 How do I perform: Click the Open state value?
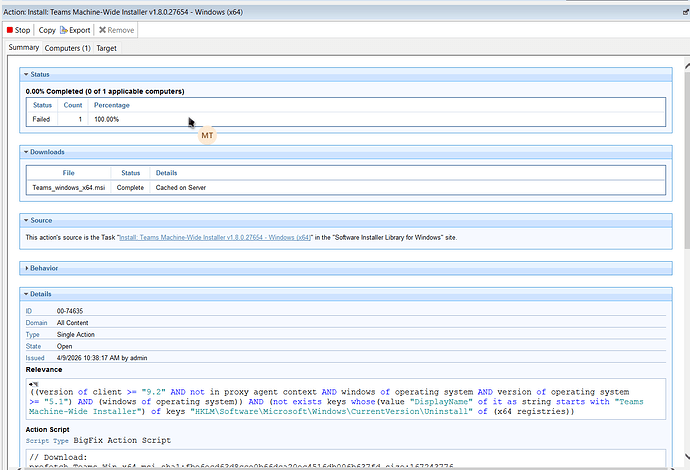[x=64, y=346]
